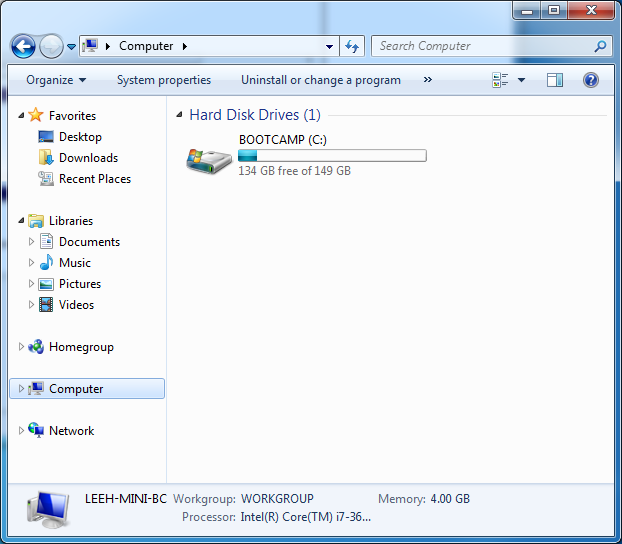Select Favorites in the navigation pane
This screenshot has height=544, width=622.
pyautogui.click(x=73, y=116)
